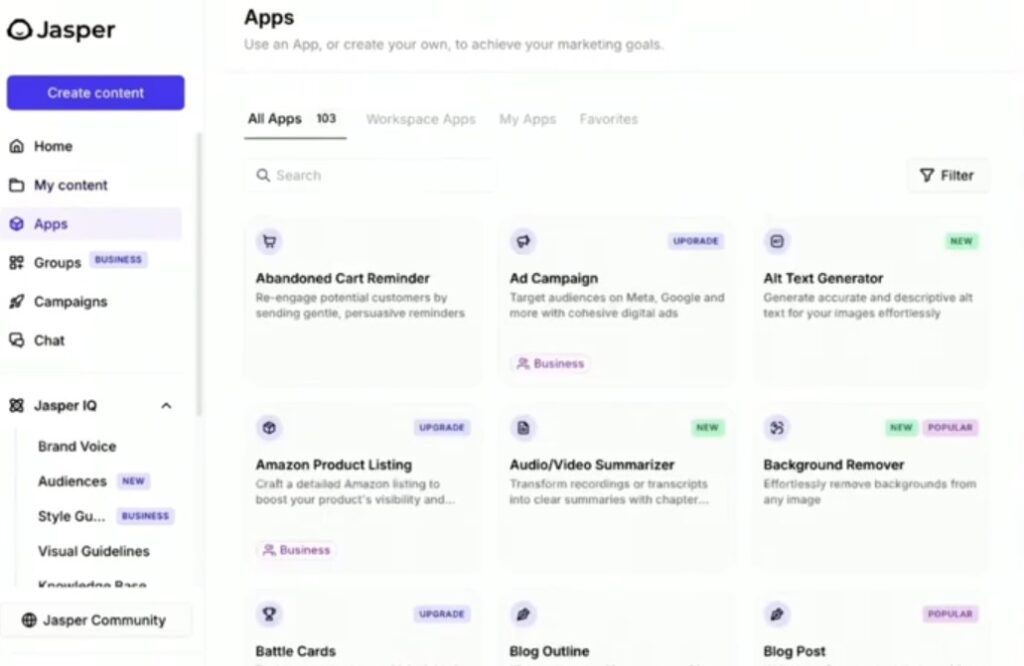
Task: Click the Battle Cards title
Action: [295, 652]
